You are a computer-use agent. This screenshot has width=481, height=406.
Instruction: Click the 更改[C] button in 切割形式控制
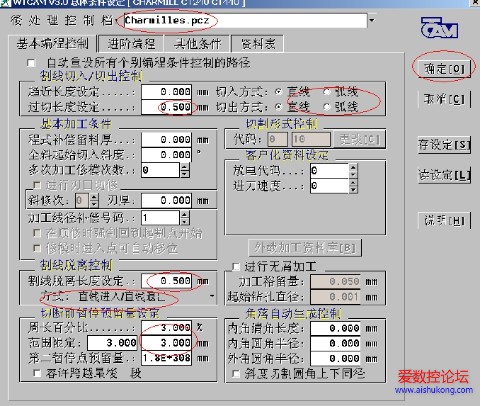(359, 139)
